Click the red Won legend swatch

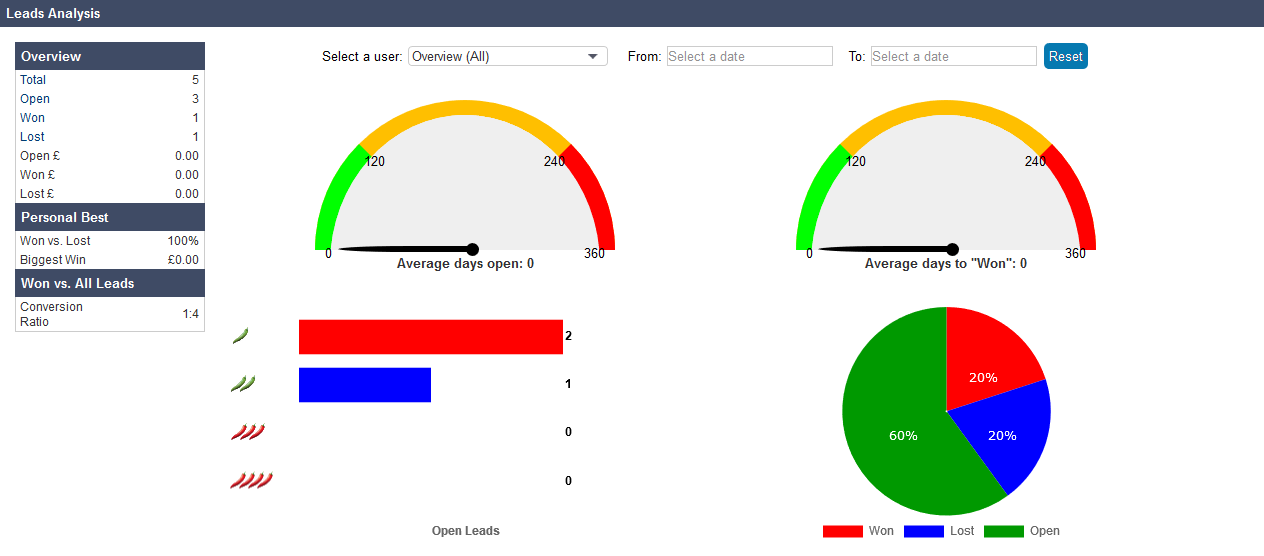pyautogui.click(x=842, y=531)
